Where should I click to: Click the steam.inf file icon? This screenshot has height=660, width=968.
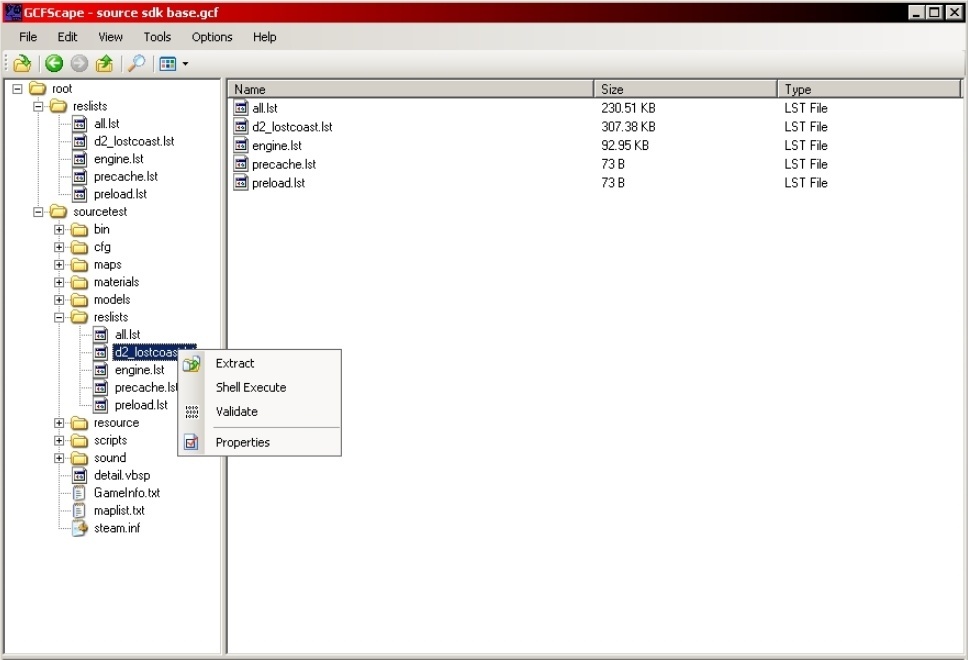[80, 528]
